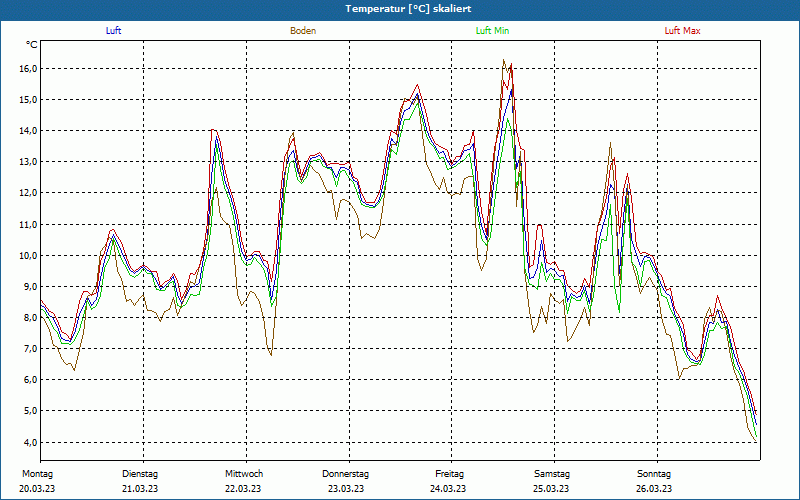800x500 pixels.
Task: Click the '10,0' y-axis value
Action: pyautogui.click(x=29, y=256)
